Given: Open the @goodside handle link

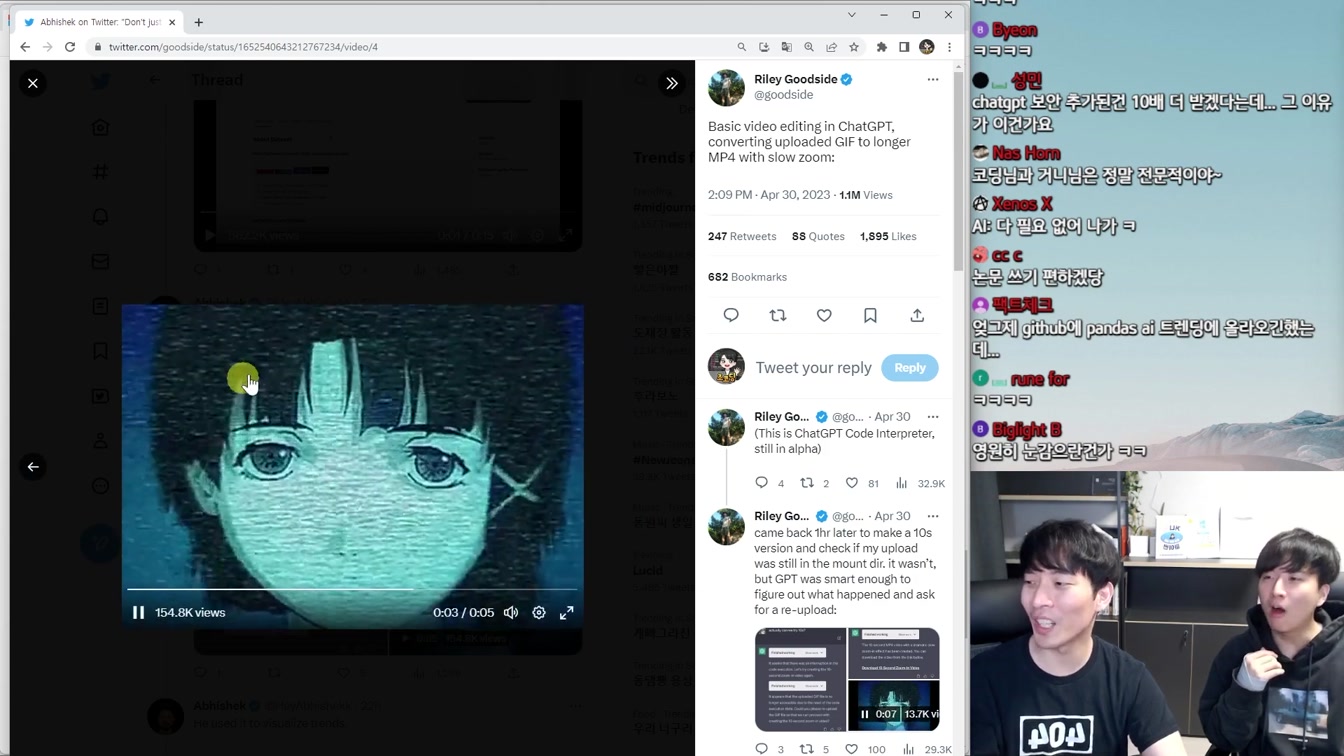Looking at the screenshot, I should click(x=783, y=95).
